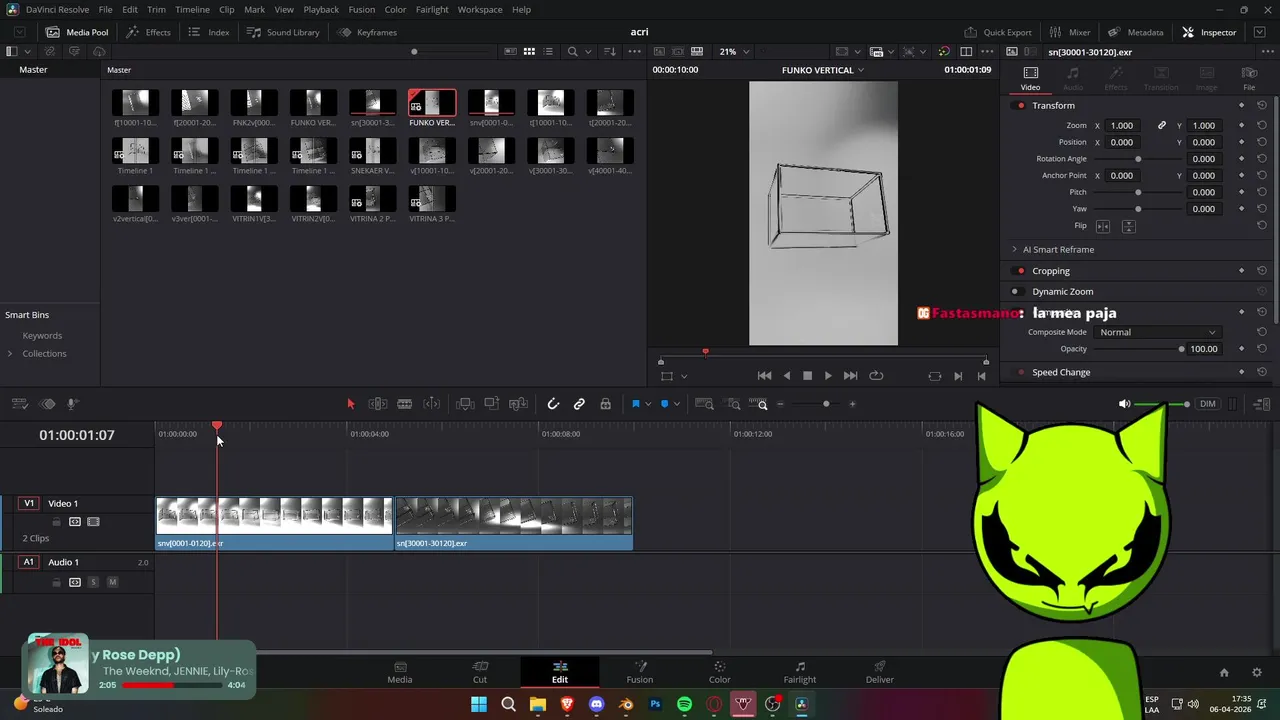Viewport: 1280px width, 720px height.
Task: Expand Smart Bins Collections tree item
Action: pos(10,354)
